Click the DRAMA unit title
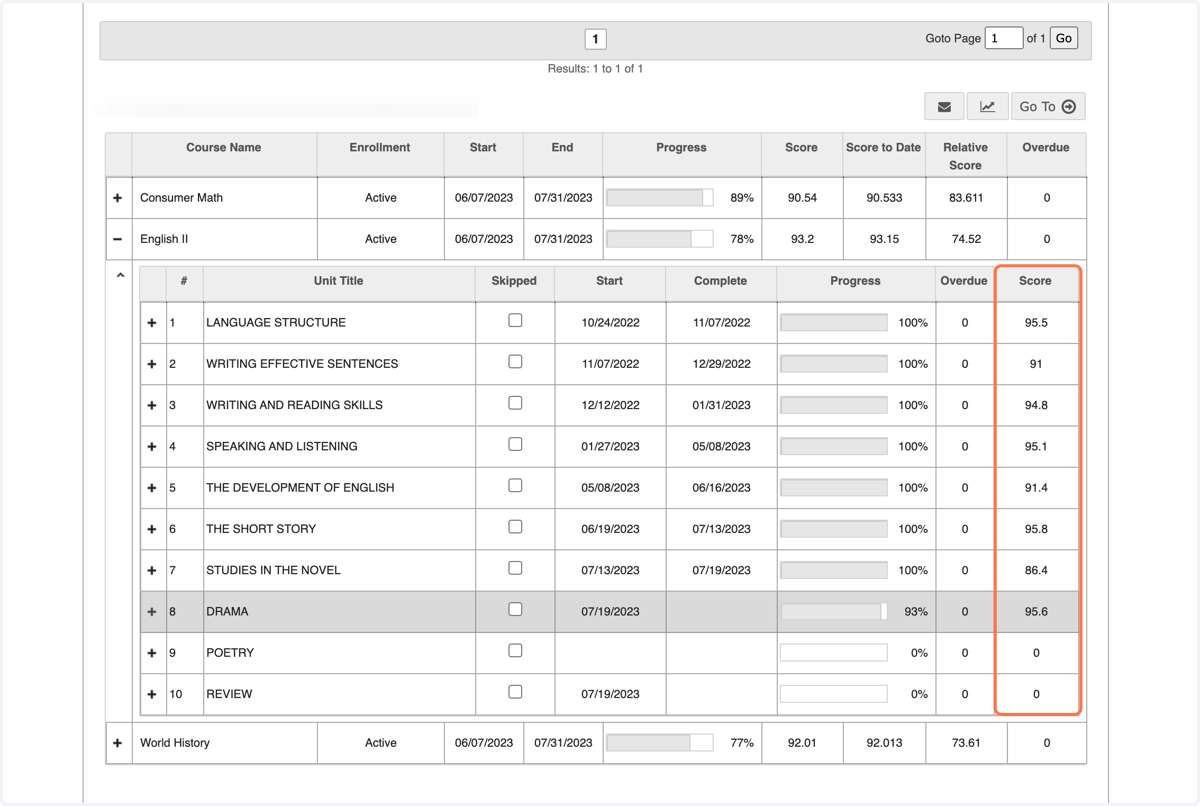1200x806 pixels. pos(227,612)
